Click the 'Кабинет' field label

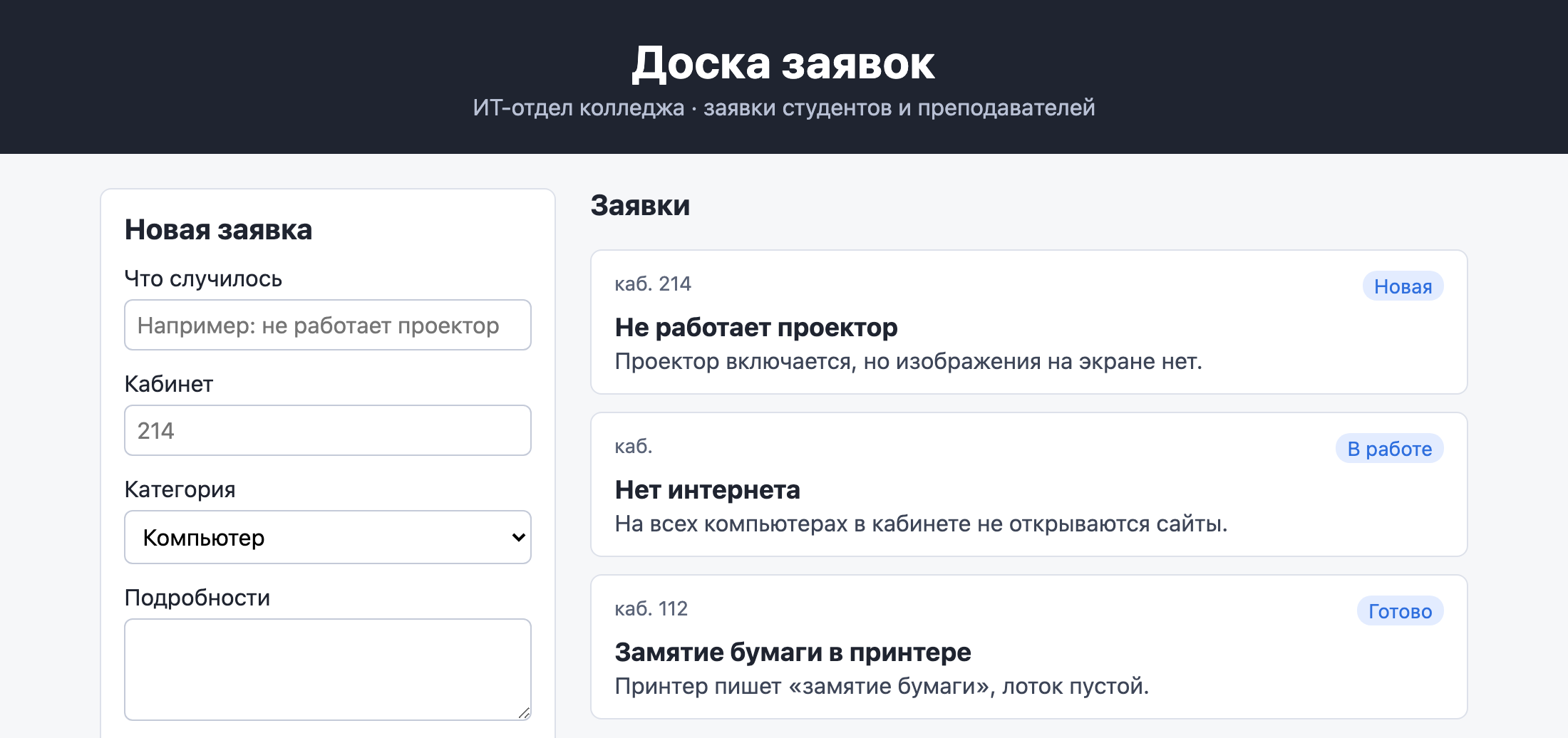coord(169,384)
